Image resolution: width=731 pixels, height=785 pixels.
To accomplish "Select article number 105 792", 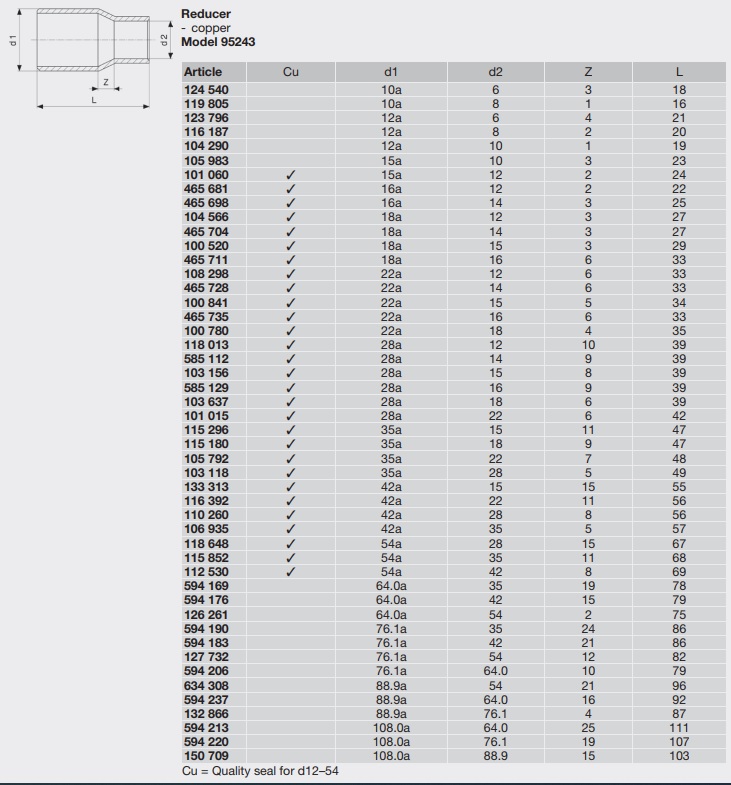I will click(206, 459).
